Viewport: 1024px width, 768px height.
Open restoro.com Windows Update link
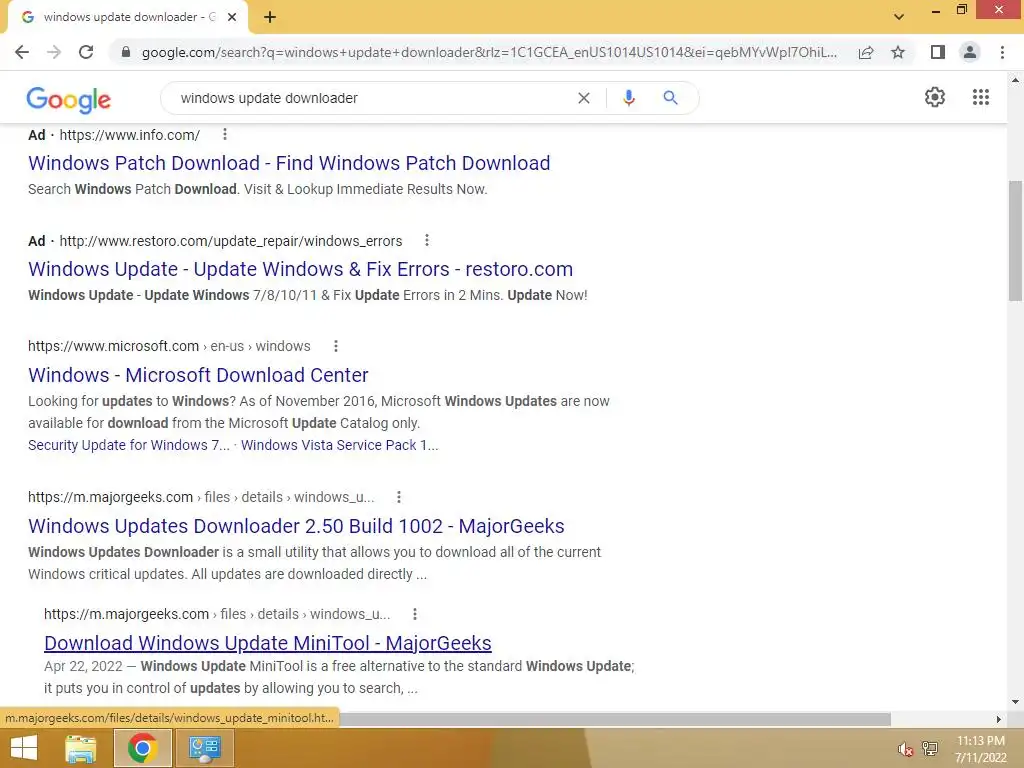(300, 269)
